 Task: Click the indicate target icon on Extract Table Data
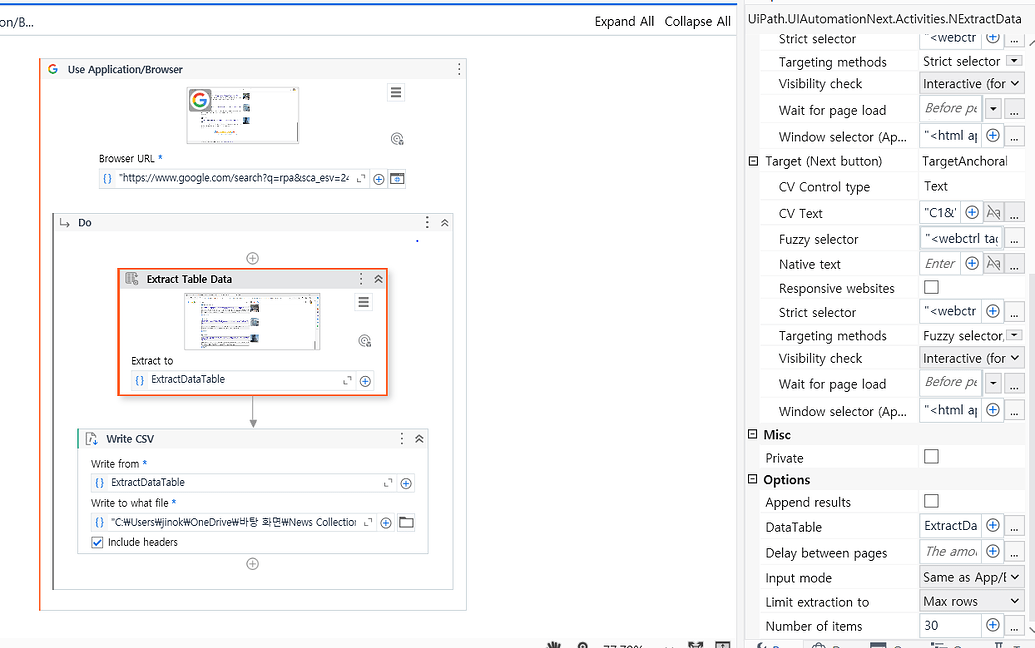click(x=365, y=339)
